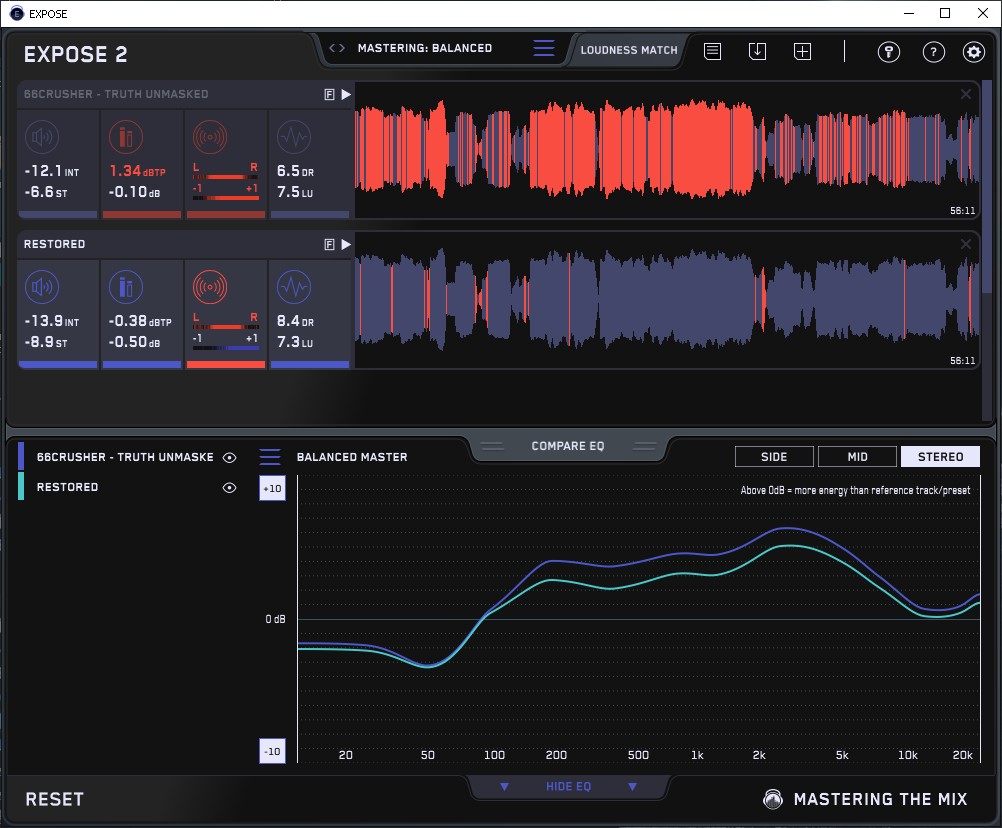Open the Balanced Master reference menu icon
The image size is (1002, 828).
pos(270,457)
